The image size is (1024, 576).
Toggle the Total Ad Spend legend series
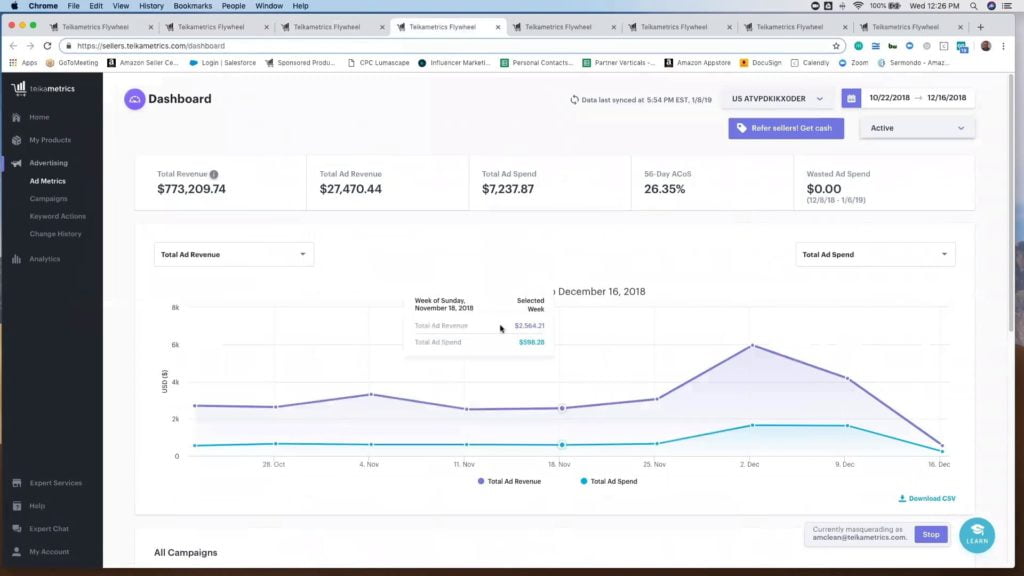[x=609, y=481]
